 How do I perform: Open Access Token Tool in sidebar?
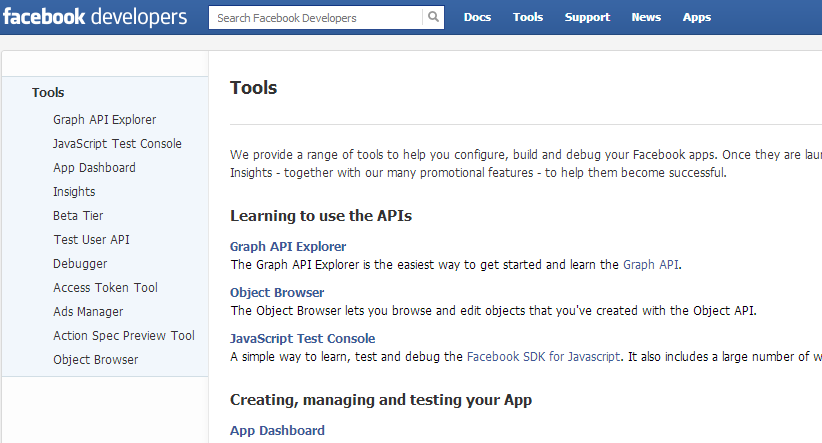point(105,288)
